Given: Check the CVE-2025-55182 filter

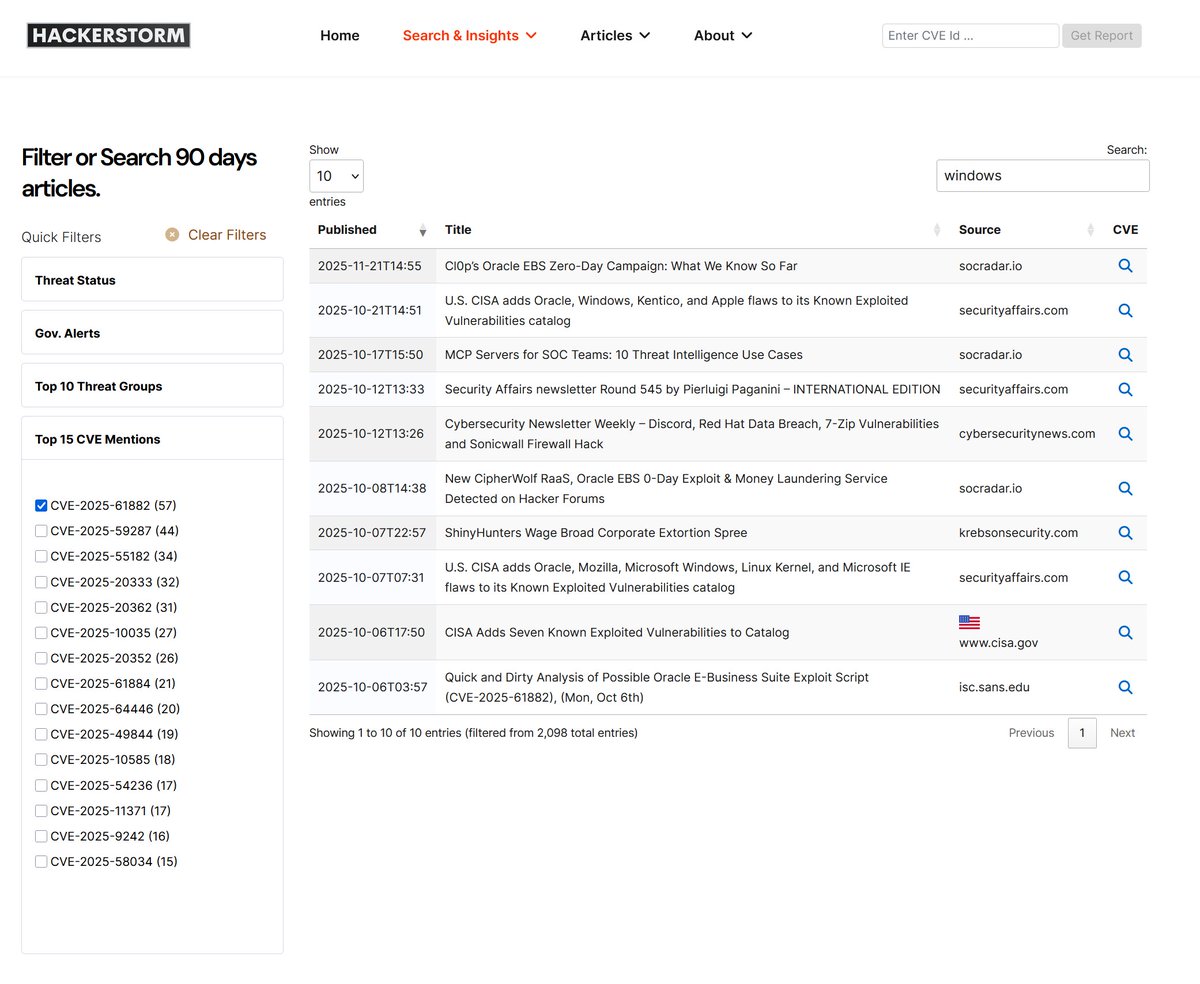Looking at the screenshot, I should (x=41, y=557).
